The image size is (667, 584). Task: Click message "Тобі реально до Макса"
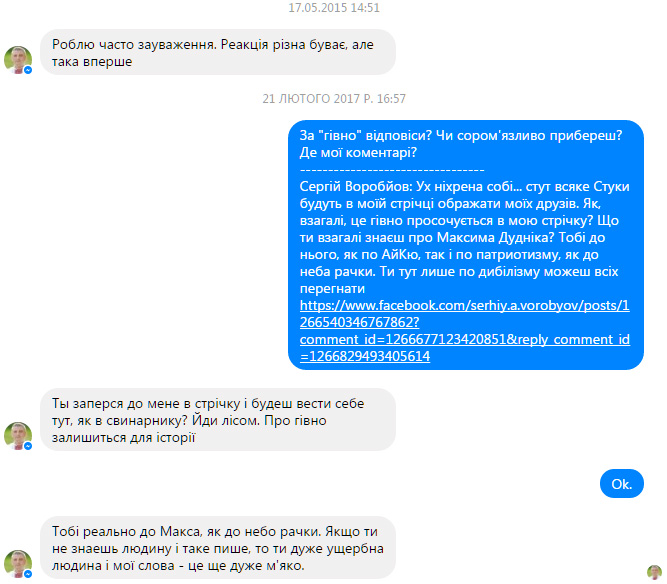218,548
